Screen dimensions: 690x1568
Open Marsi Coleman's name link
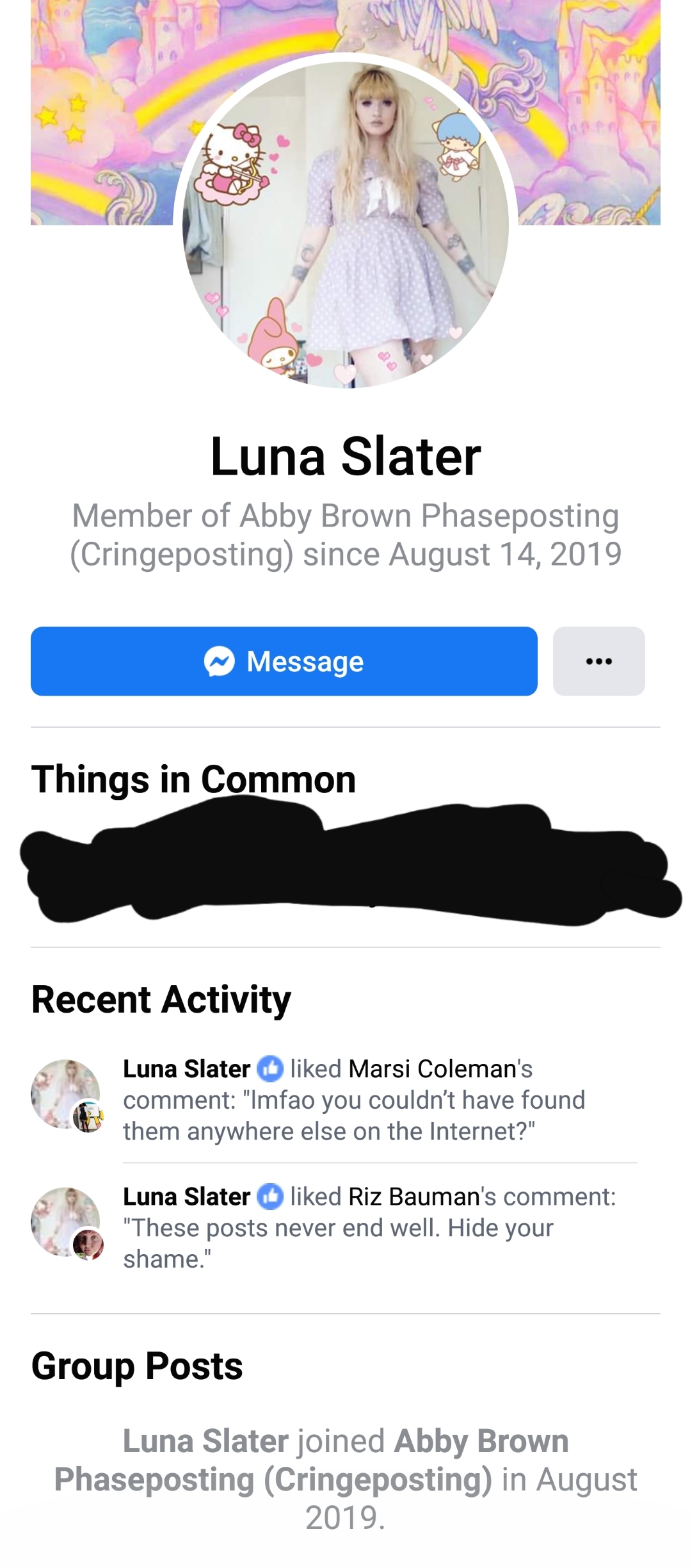(440, 1068)
